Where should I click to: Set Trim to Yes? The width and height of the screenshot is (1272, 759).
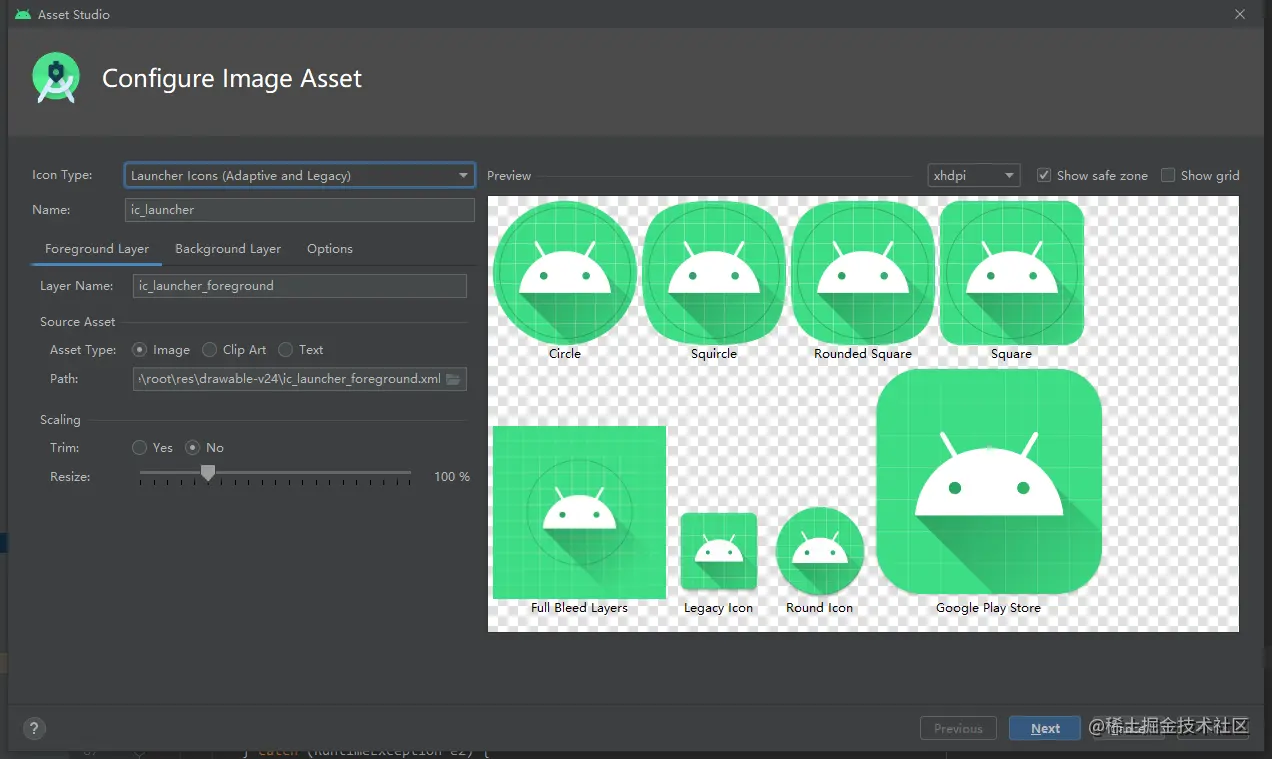click(x=139, y=448)
